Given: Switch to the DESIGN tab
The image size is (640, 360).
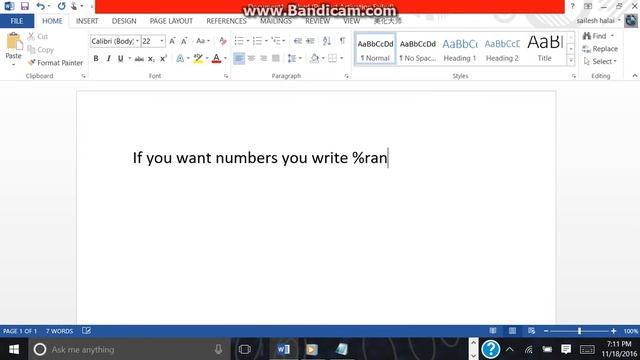Looking at the screenshot, I should click(x=124, y=21).
